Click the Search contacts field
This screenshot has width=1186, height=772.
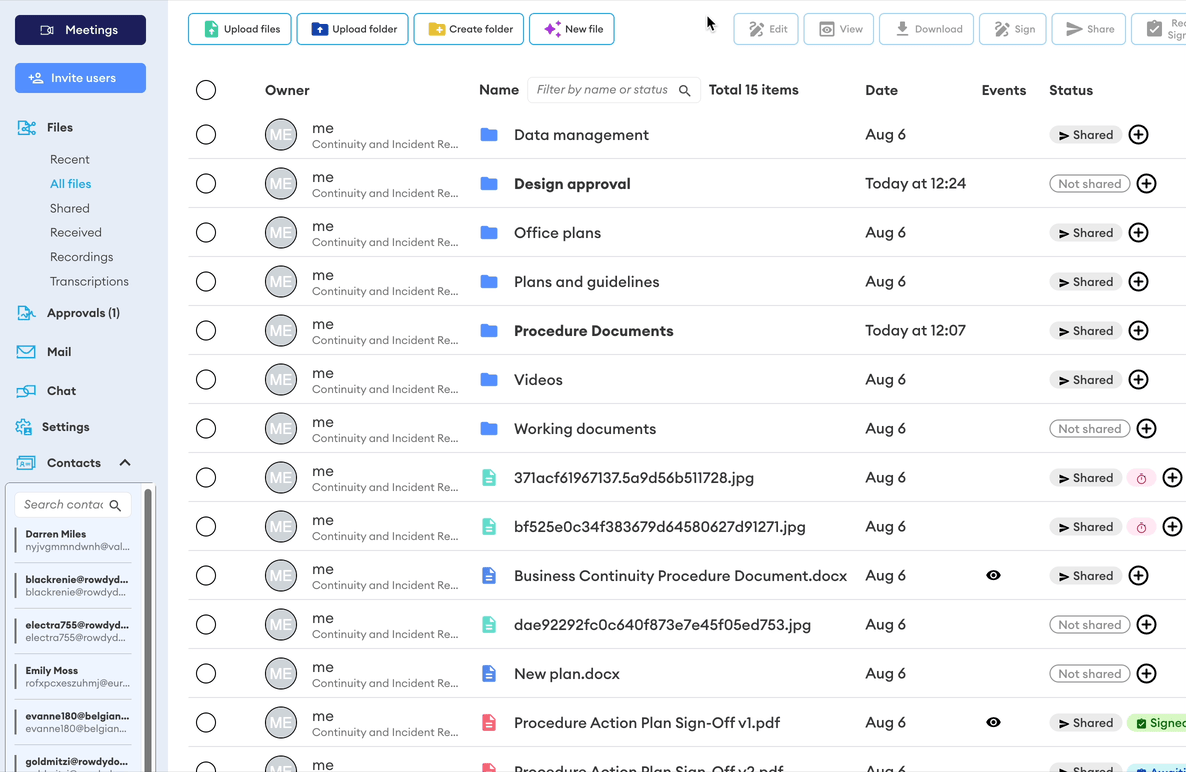pos(73,505)
